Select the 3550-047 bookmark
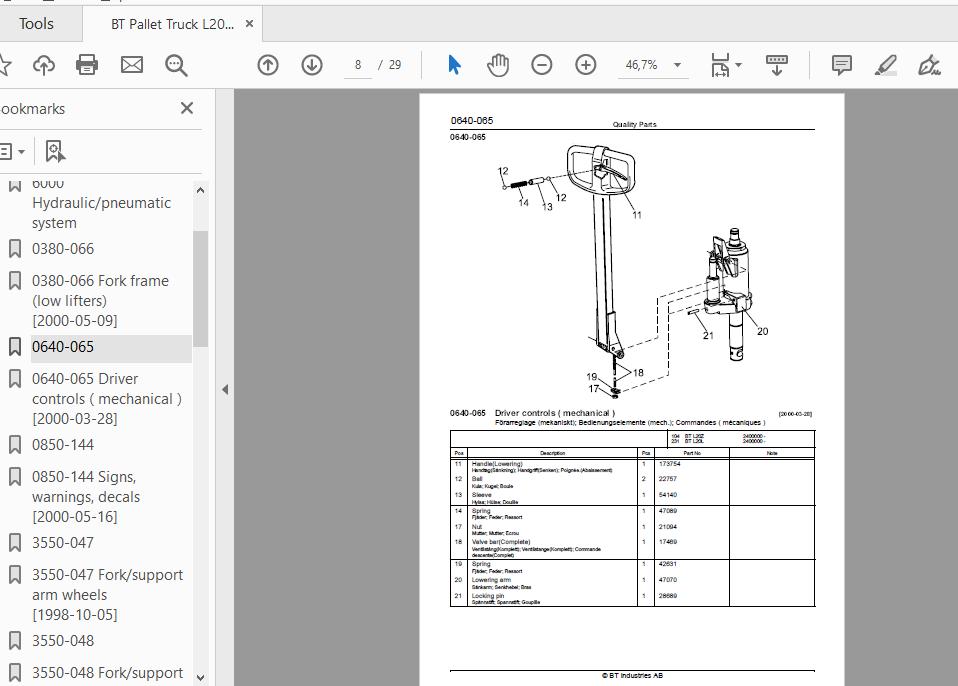 click(x=63, y=542)
